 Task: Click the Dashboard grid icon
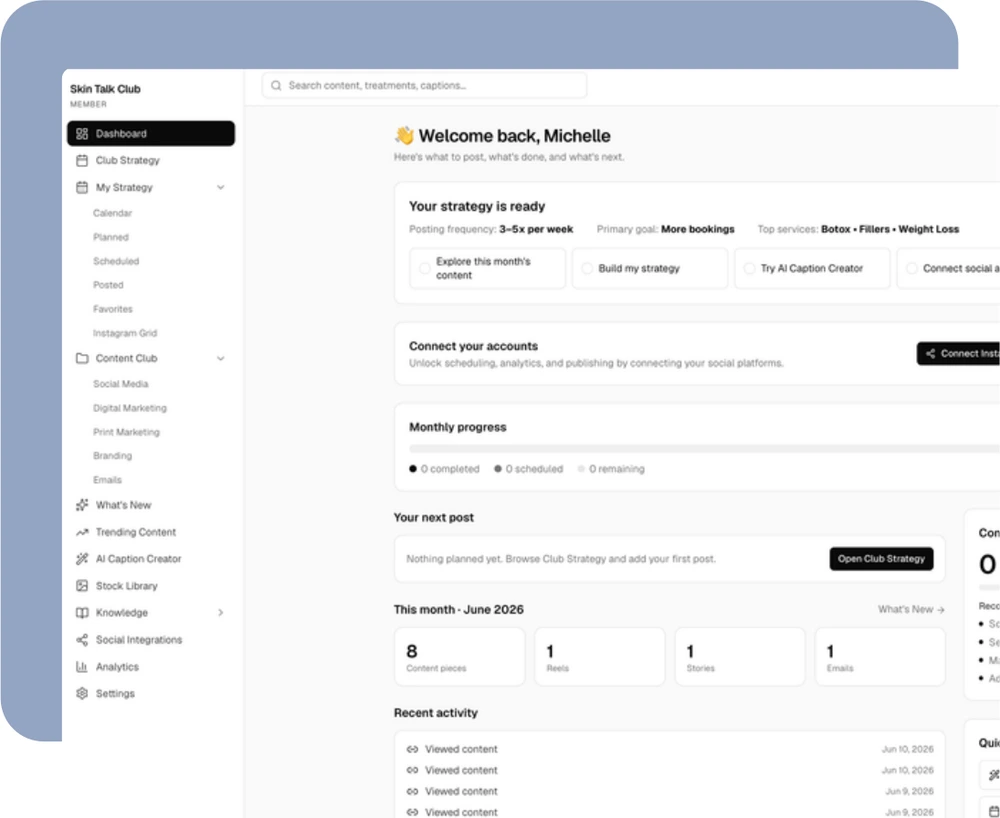(x=82, y=133)
